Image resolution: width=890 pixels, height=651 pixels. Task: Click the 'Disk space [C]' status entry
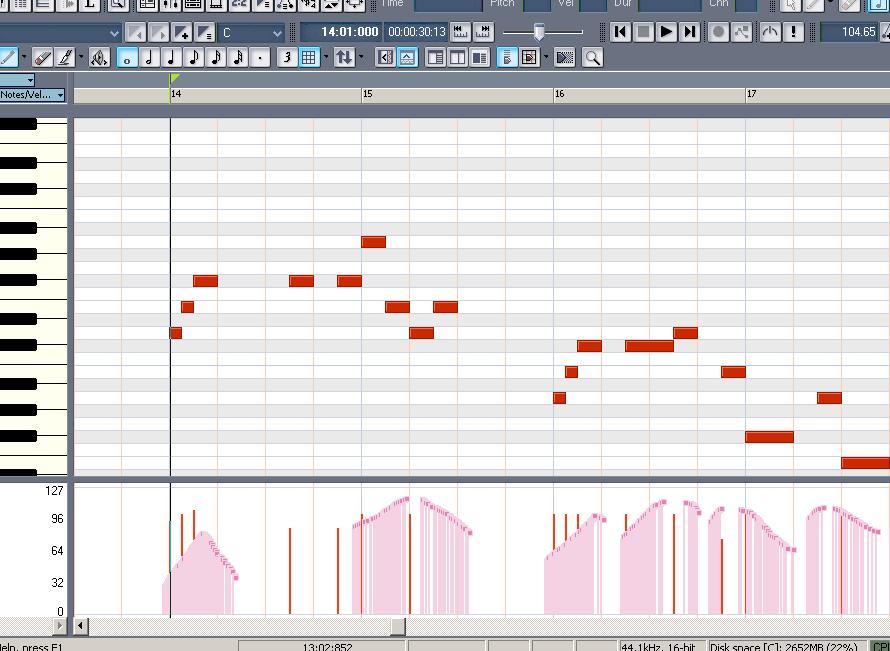(787, 646)
